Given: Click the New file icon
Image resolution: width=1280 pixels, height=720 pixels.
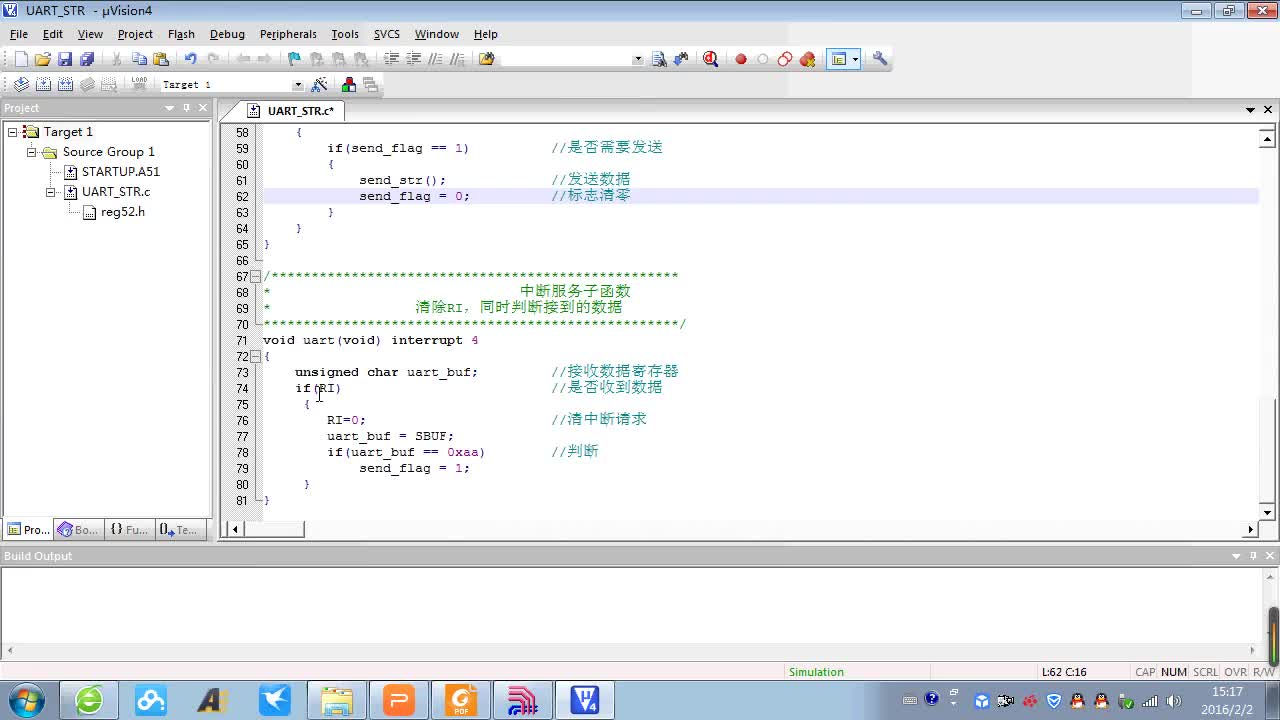Looking at the screenshot, I should point(21,59).
